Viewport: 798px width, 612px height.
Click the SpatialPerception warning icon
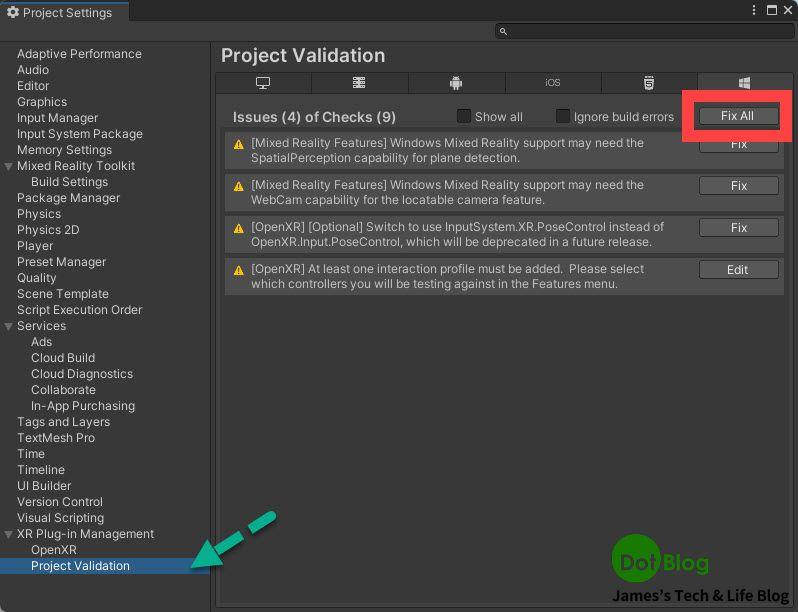pos(239,145)
